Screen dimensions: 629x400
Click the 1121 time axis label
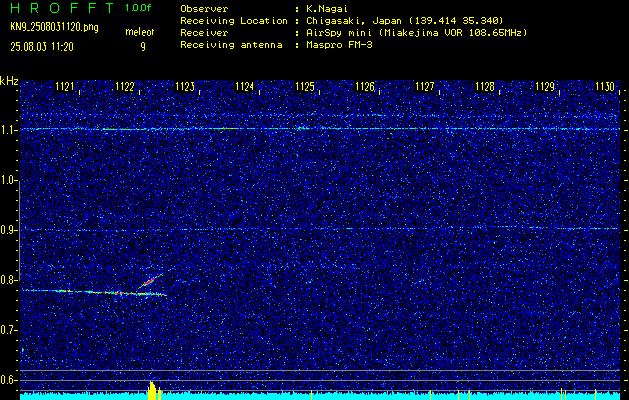click(65, 86)
